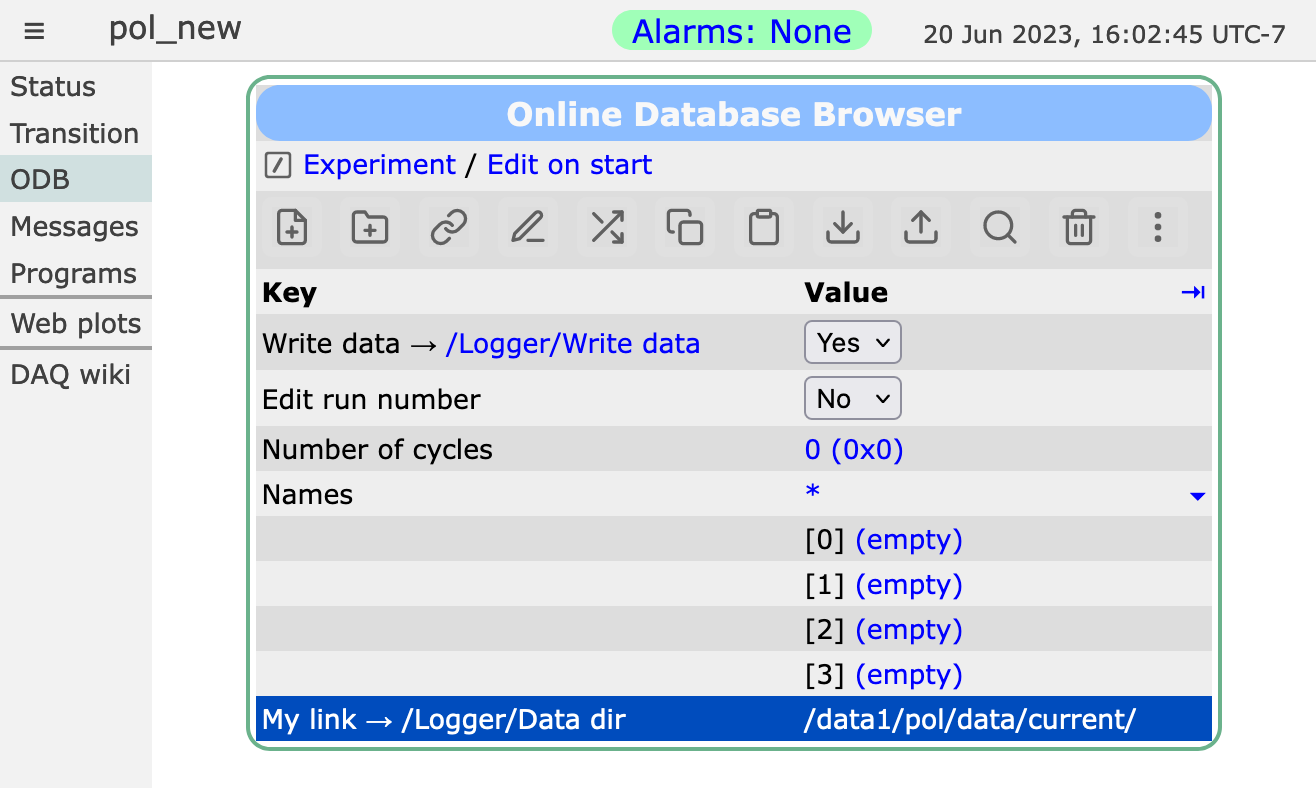
Task: Open the Transition page
Action: pyautogui.click(x=76, y=133)
